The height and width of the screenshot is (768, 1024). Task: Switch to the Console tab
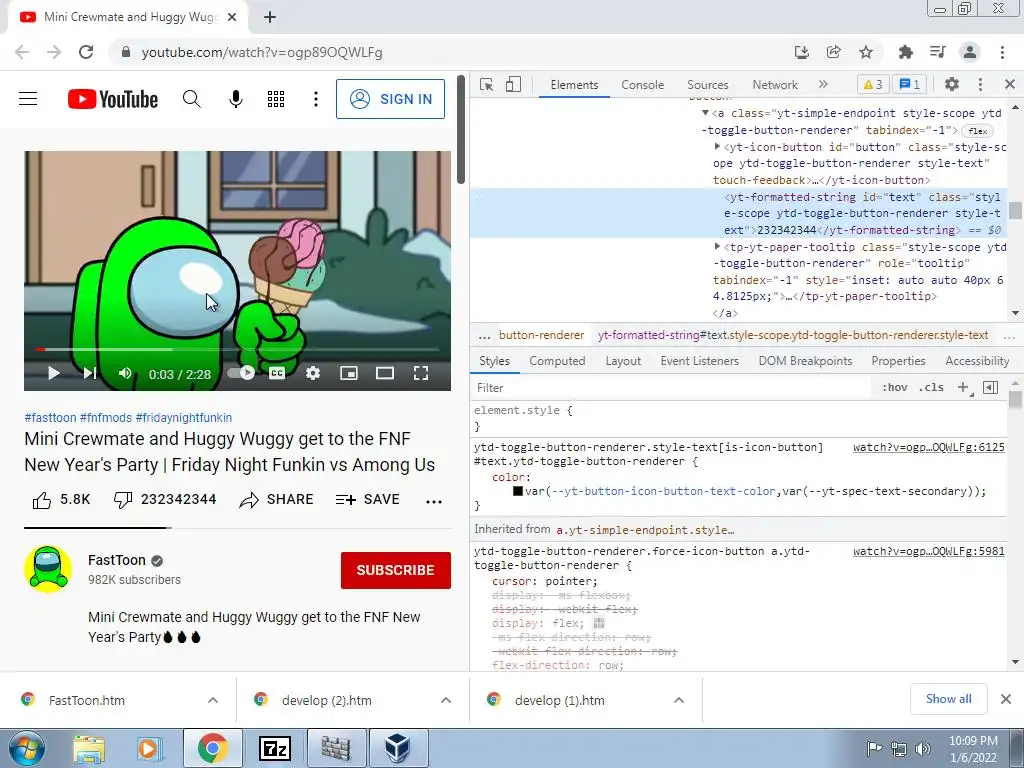pos(643,85)
